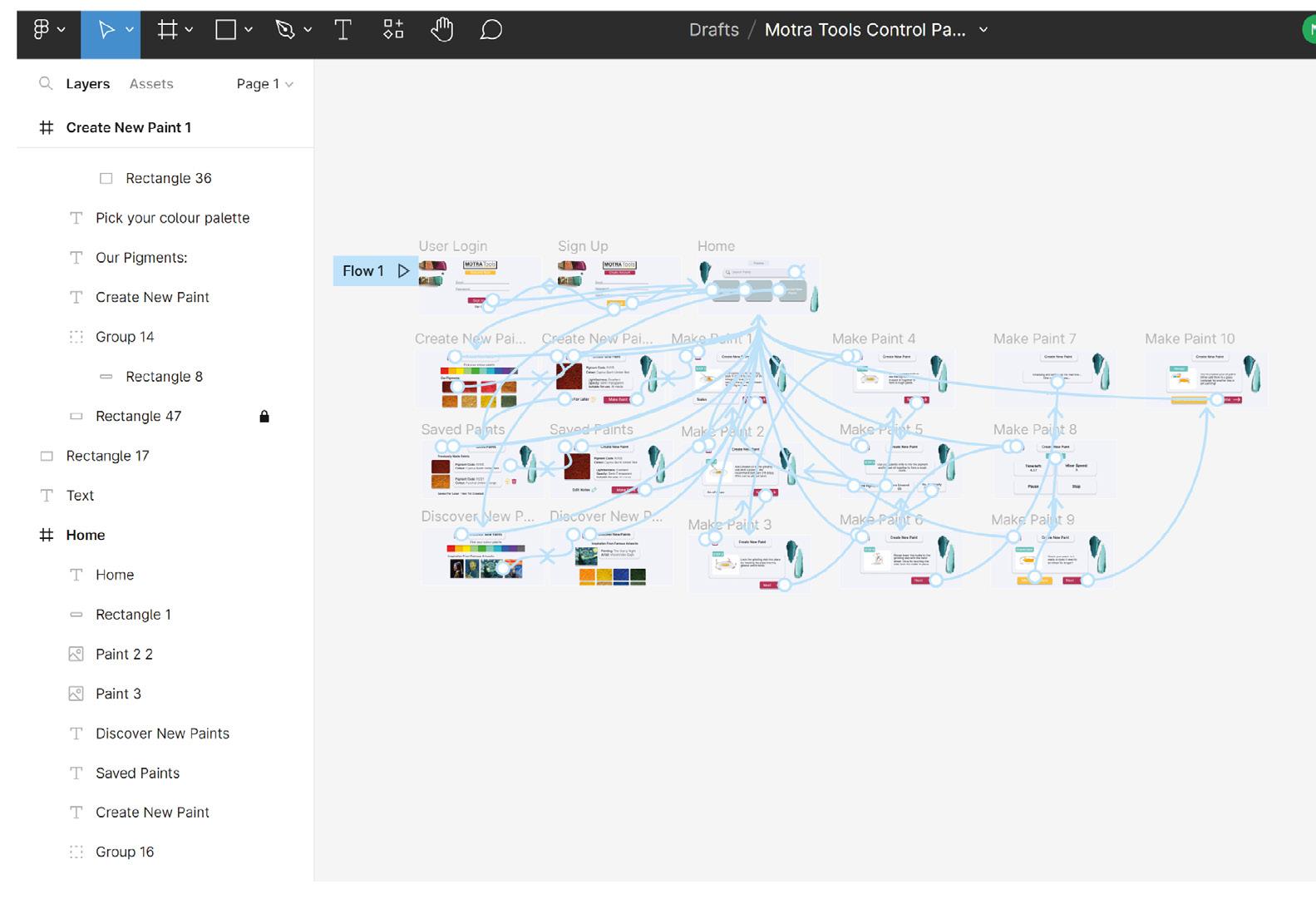Activate the Comment tool
1316x919 pixels.
coord(491,30)
